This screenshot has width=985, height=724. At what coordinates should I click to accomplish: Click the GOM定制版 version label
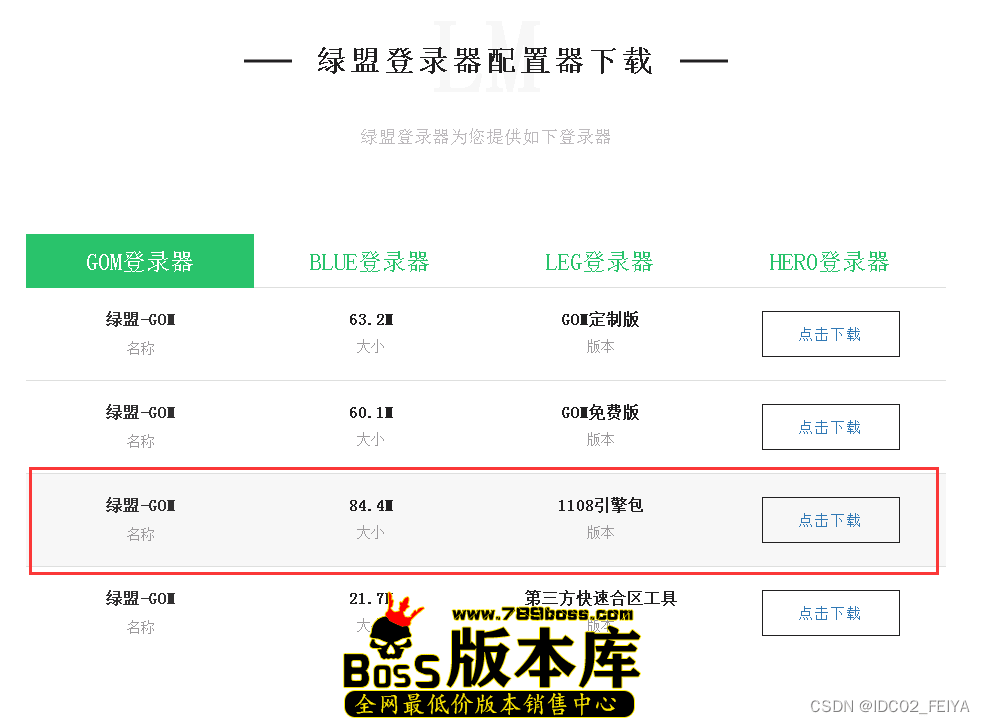[600, 320]
